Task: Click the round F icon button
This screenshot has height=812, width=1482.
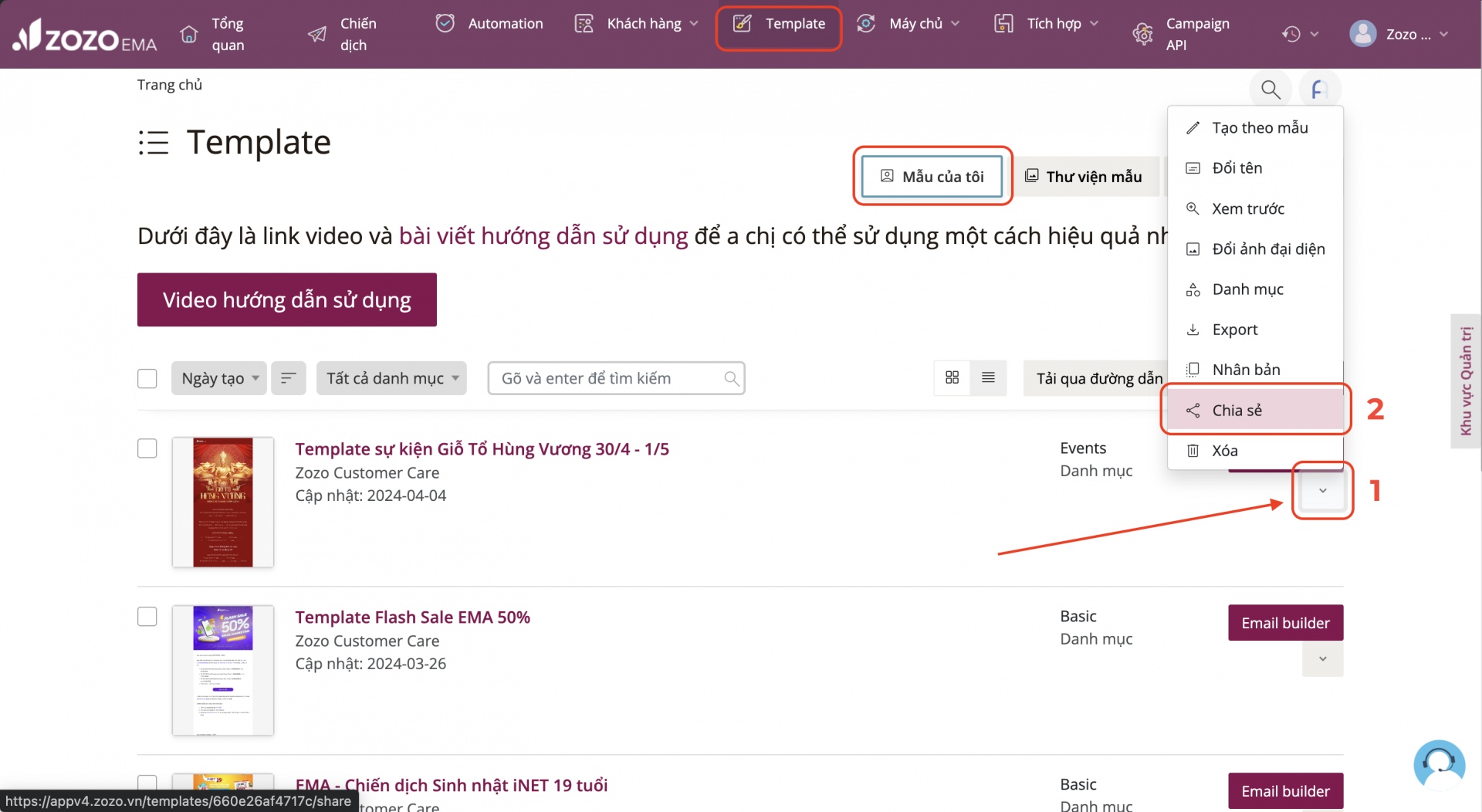Action: (x=1320, y=90)
